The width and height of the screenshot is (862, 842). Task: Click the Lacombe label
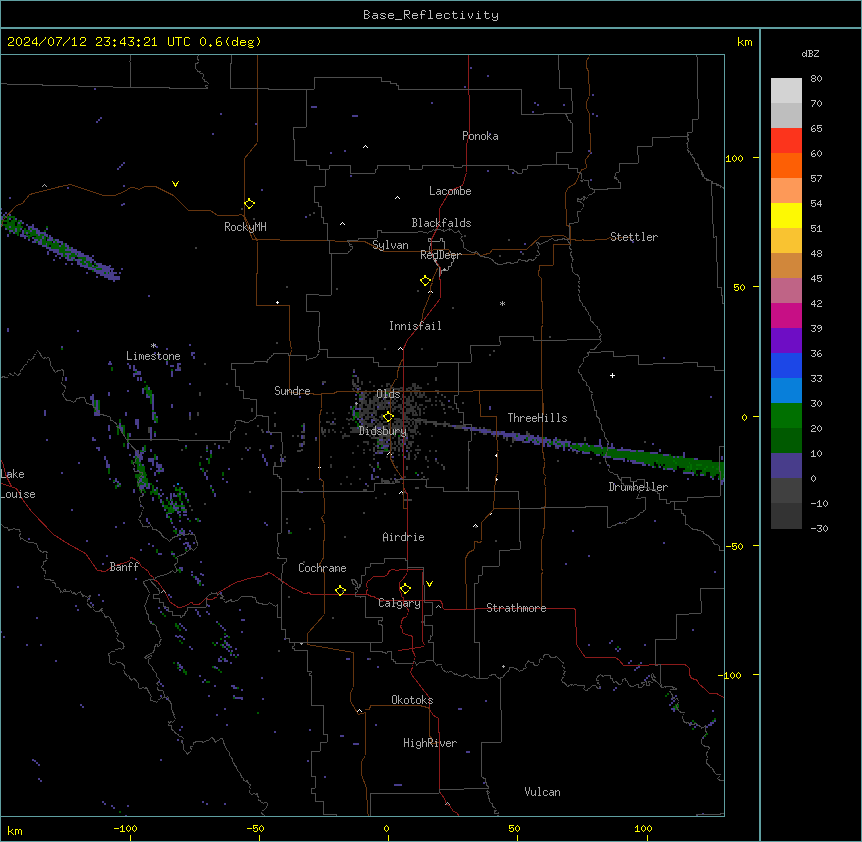point(450,191)
